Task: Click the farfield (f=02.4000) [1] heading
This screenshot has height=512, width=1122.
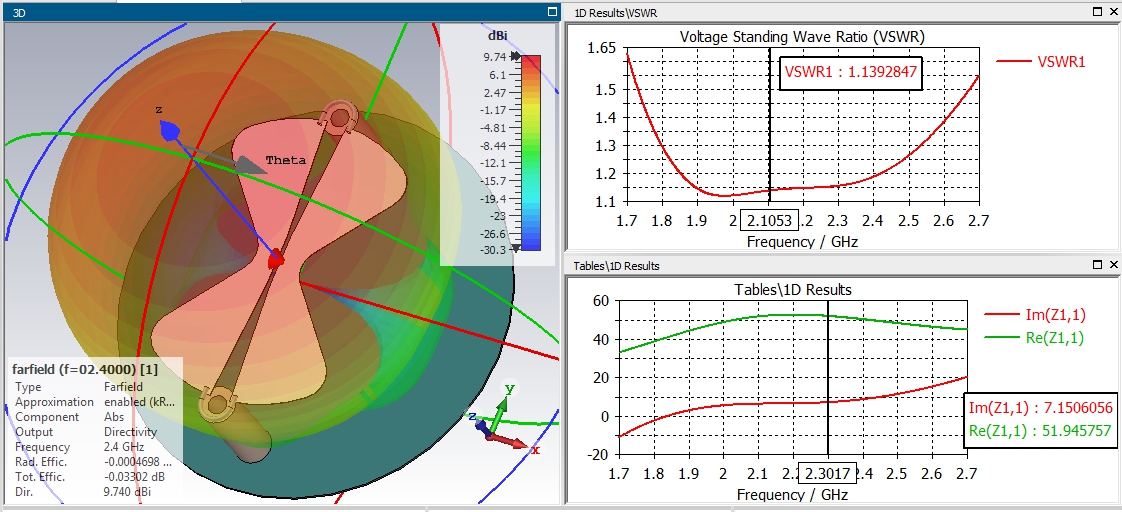Action: [85, 369]
